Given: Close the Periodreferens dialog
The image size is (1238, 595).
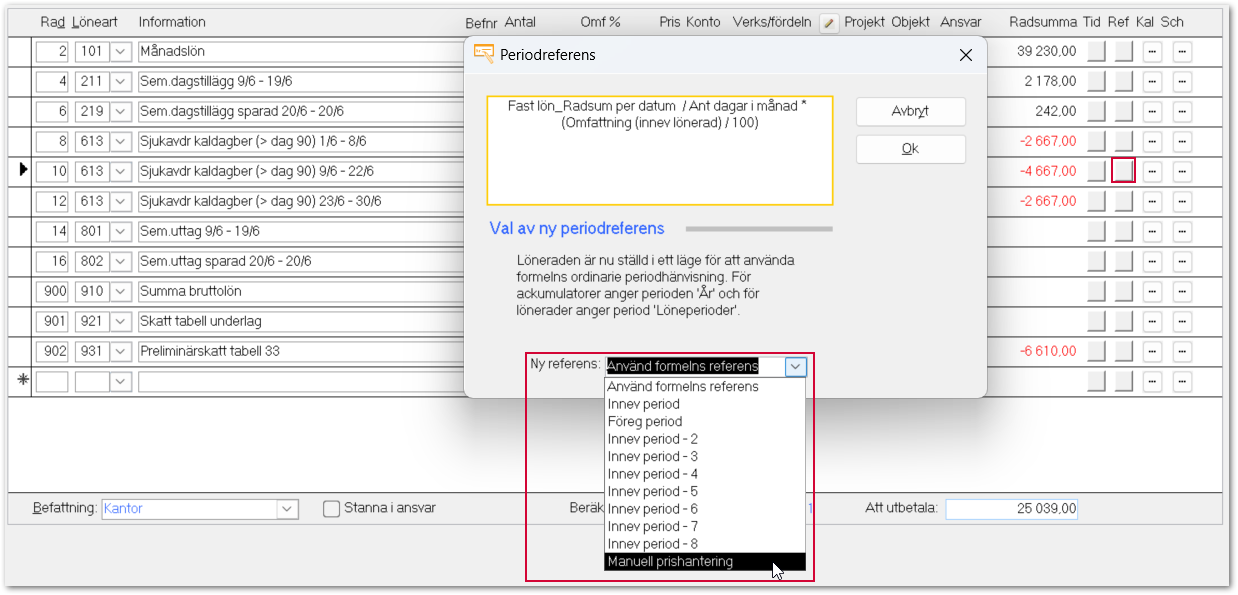Looking at the screenshot, I should pyautogui.click(x=965, y=56).
